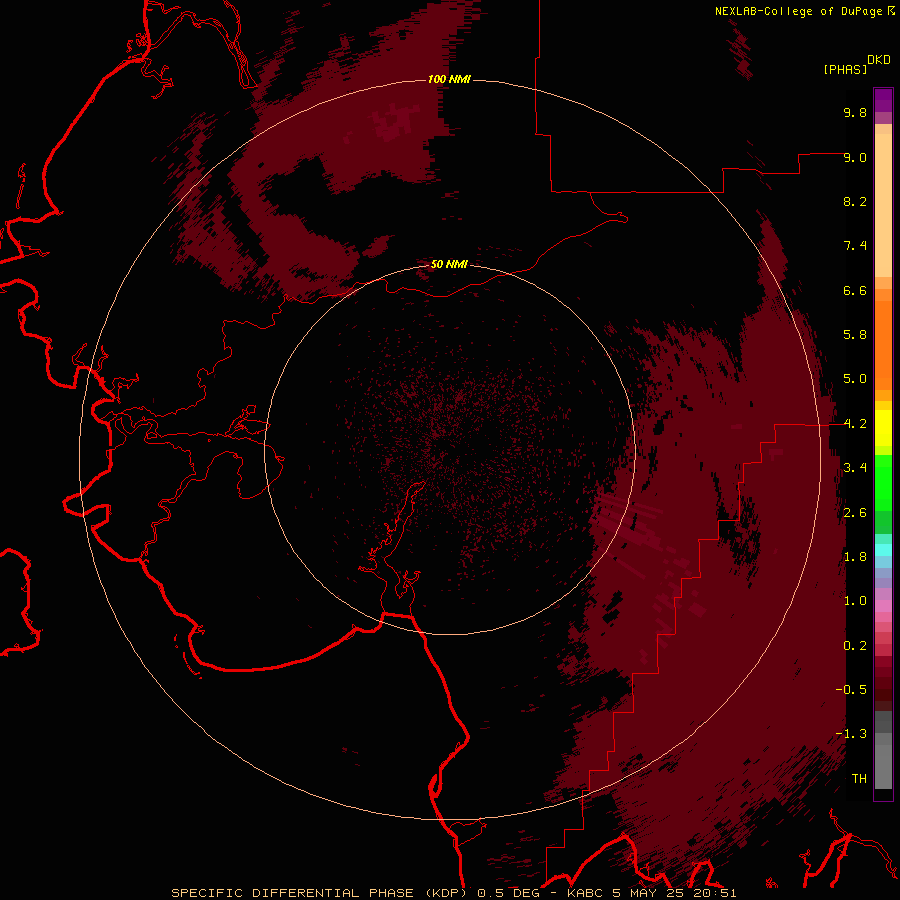
Task: Click the 6.6 scale value
Action: 855,290
